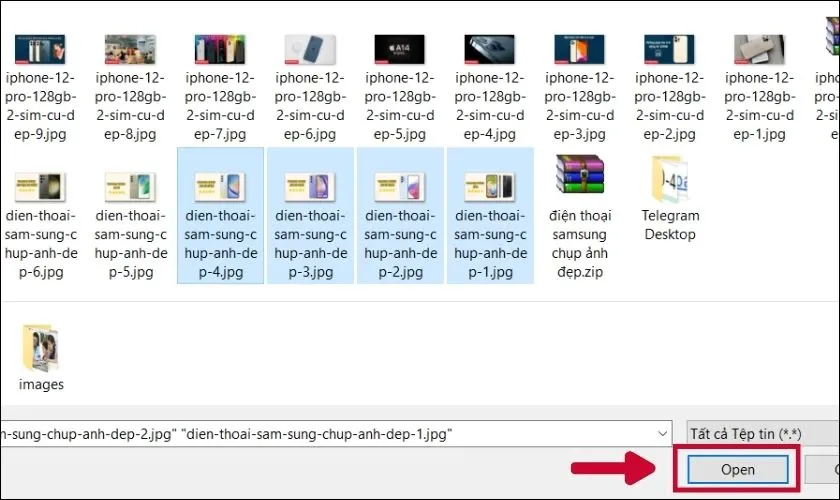Click iphone-12-pro-128gb-2-sim-cu-dep-7.jpg thumbnail
Screen dimensions: 840x500
click(221, 48)
